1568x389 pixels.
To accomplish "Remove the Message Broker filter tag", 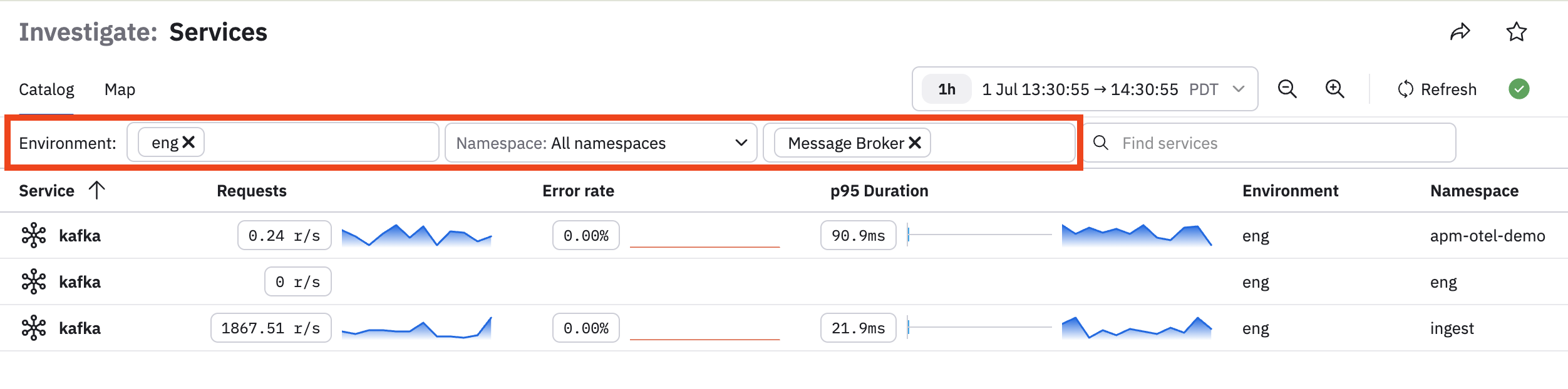I will tap(915, 143).
